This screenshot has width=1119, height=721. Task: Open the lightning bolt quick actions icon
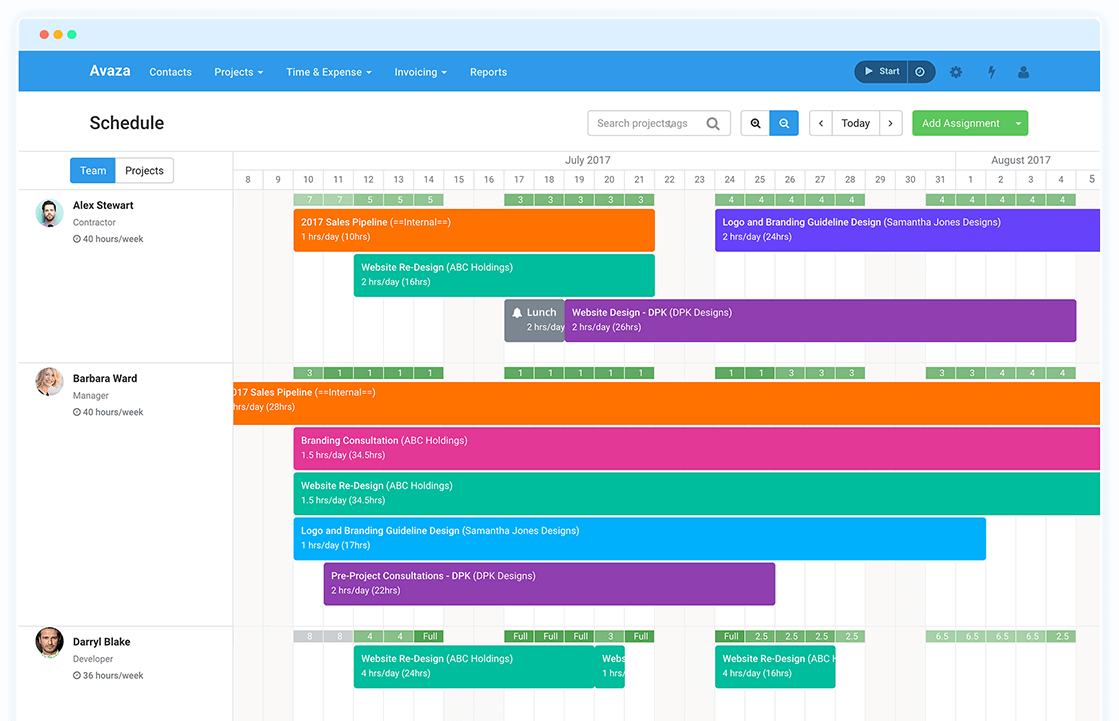tap(992, 72)
